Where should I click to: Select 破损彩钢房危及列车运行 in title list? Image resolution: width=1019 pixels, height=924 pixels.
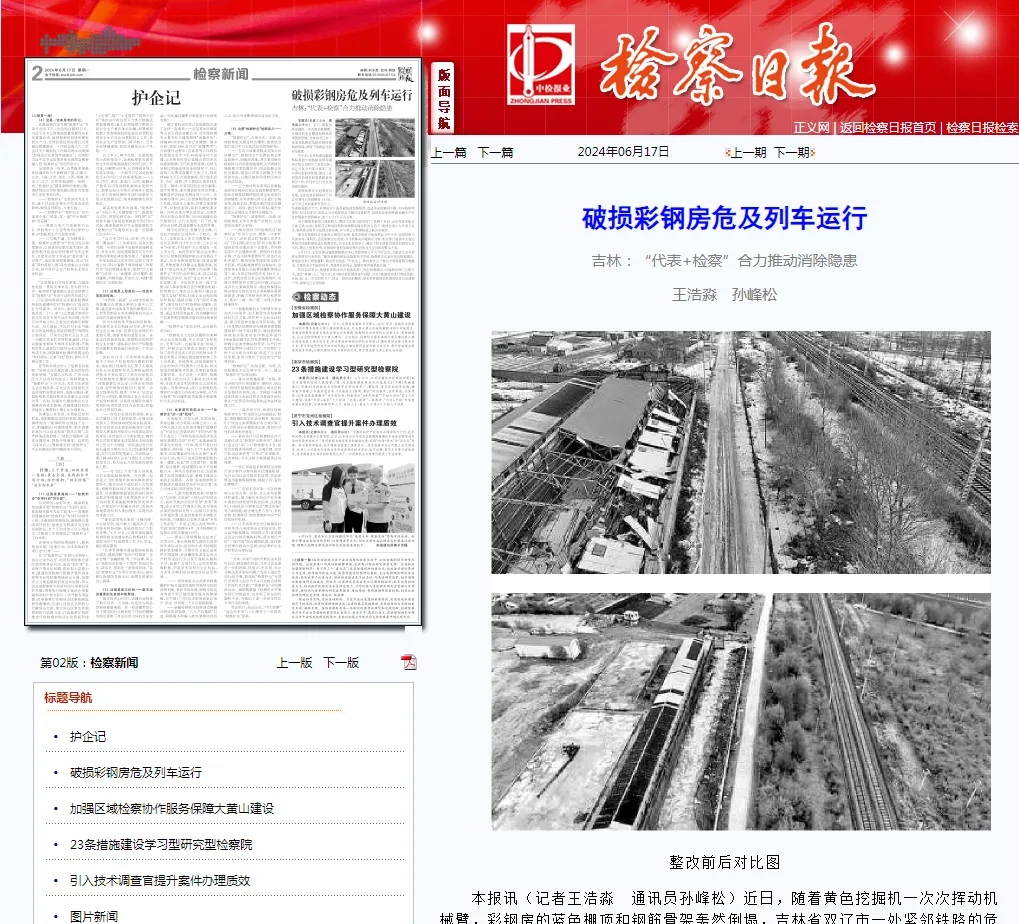(x=136, y=772)
